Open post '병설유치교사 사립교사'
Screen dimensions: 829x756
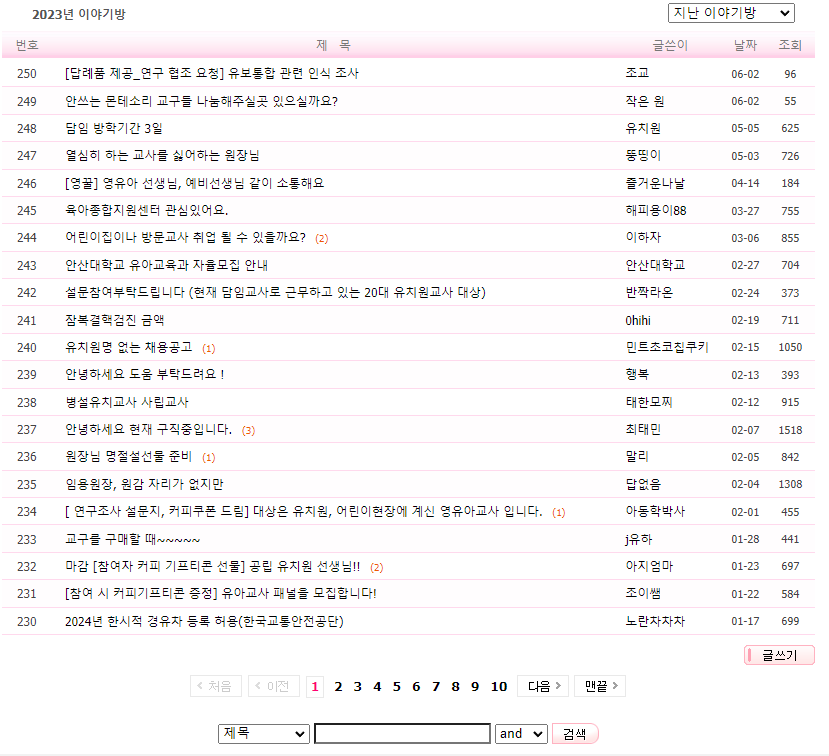tap(127, 402)
